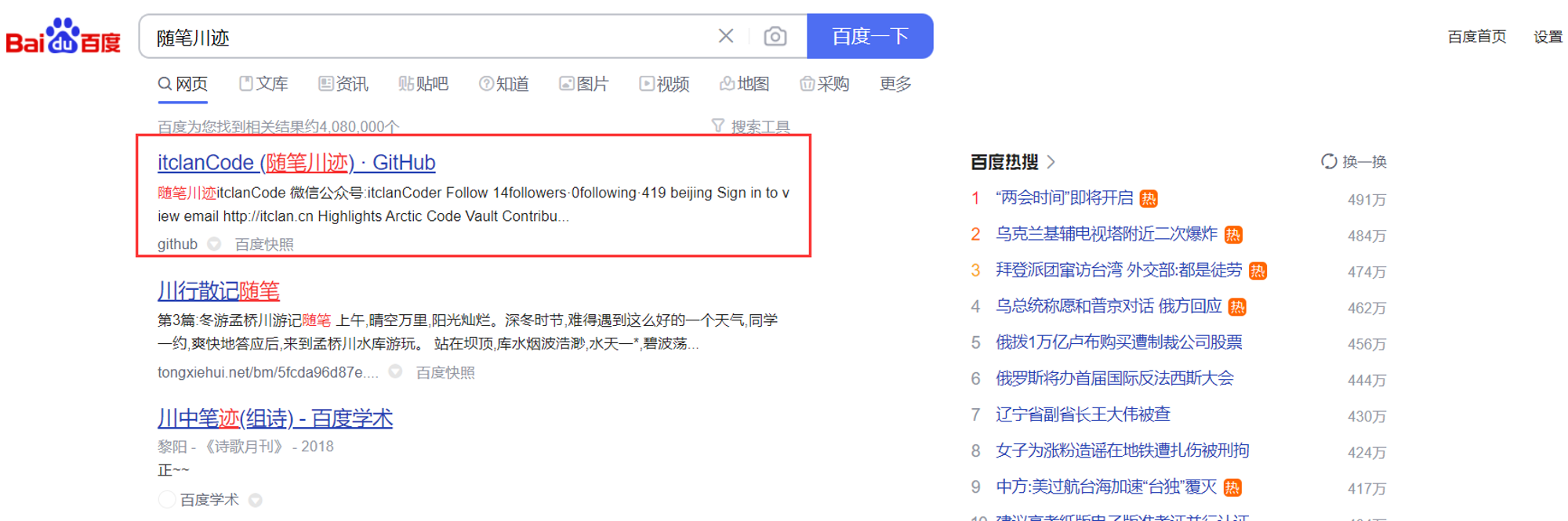Screen dimensions: 1568x521
Task: Open image search via the camera icon
Action: 775,36
